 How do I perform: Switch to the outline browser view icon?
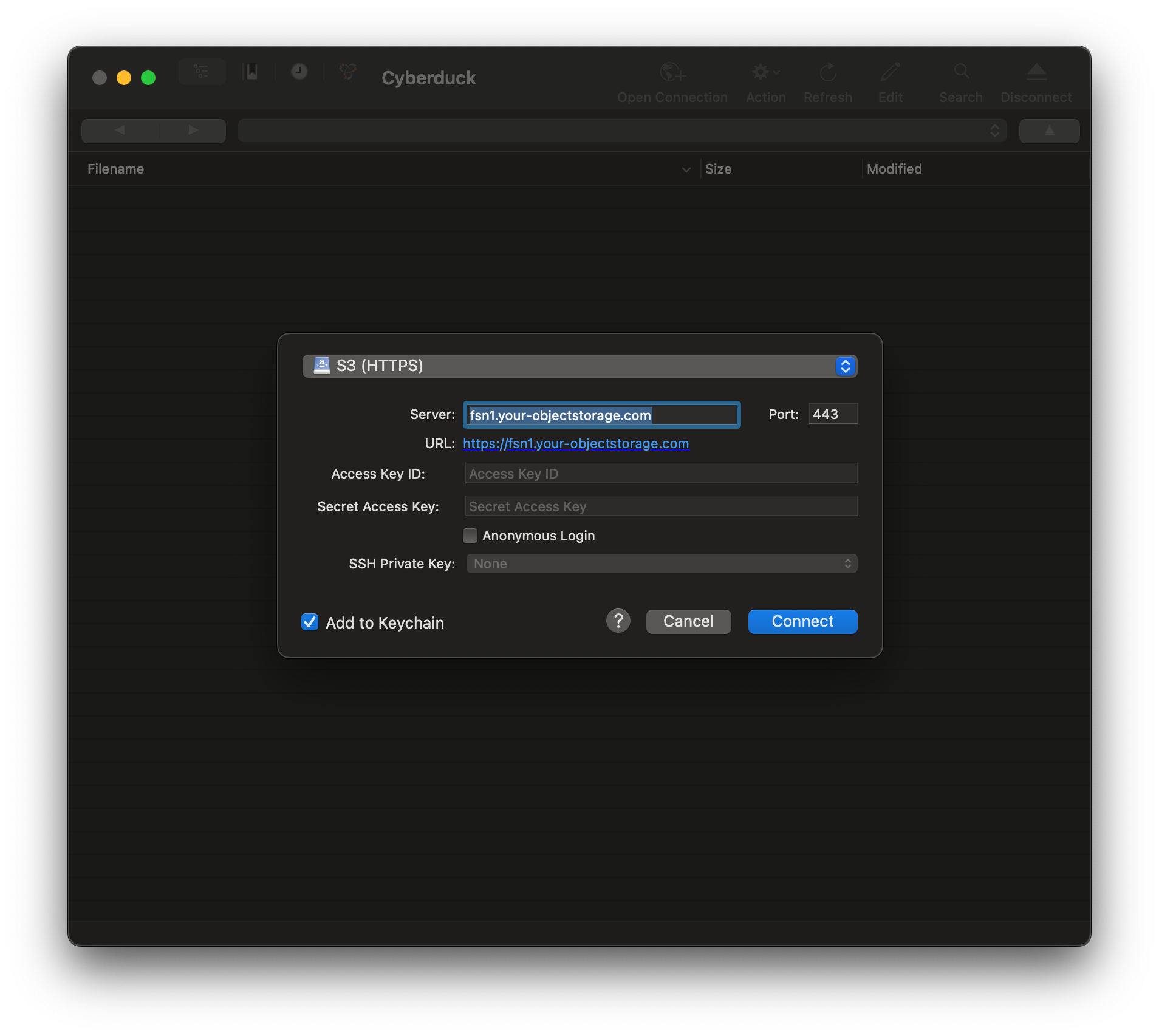click(202, 72)
